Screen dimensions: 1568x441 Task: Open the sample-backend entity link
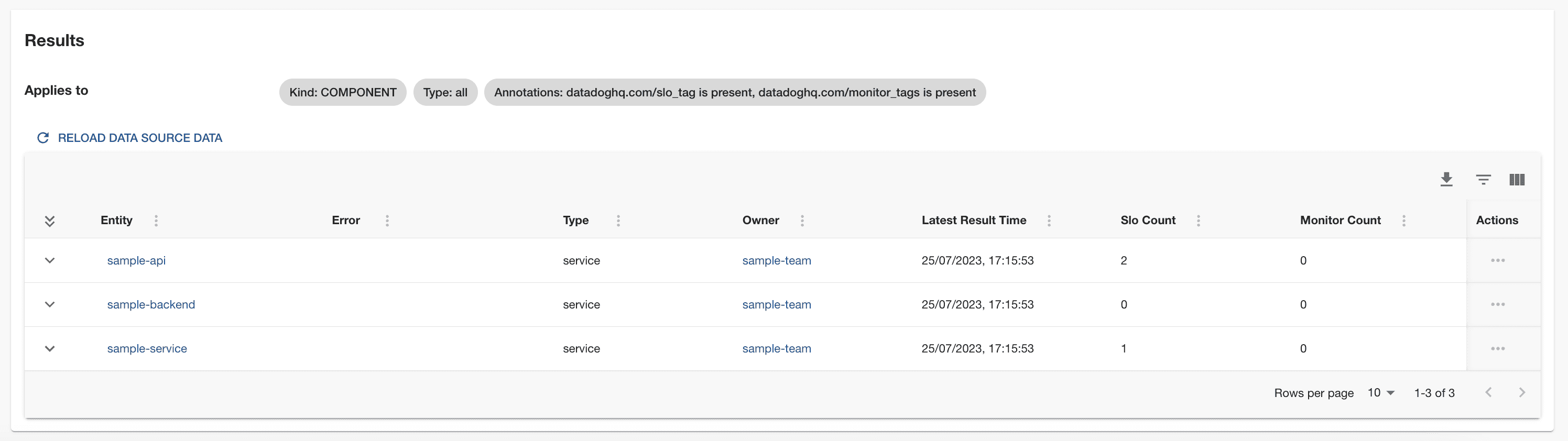151,304
